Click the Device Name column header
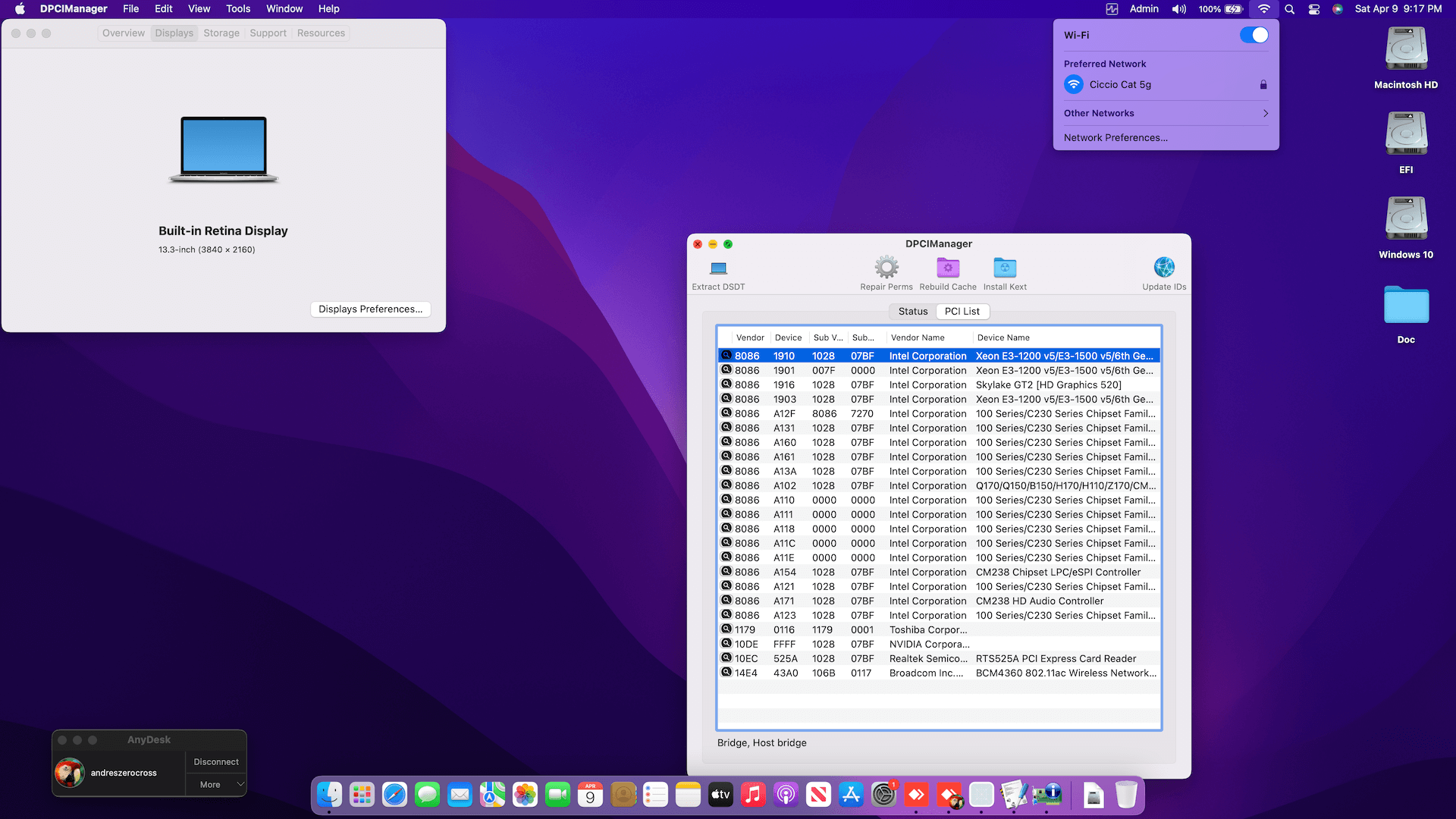 [x=1003, y=338]
